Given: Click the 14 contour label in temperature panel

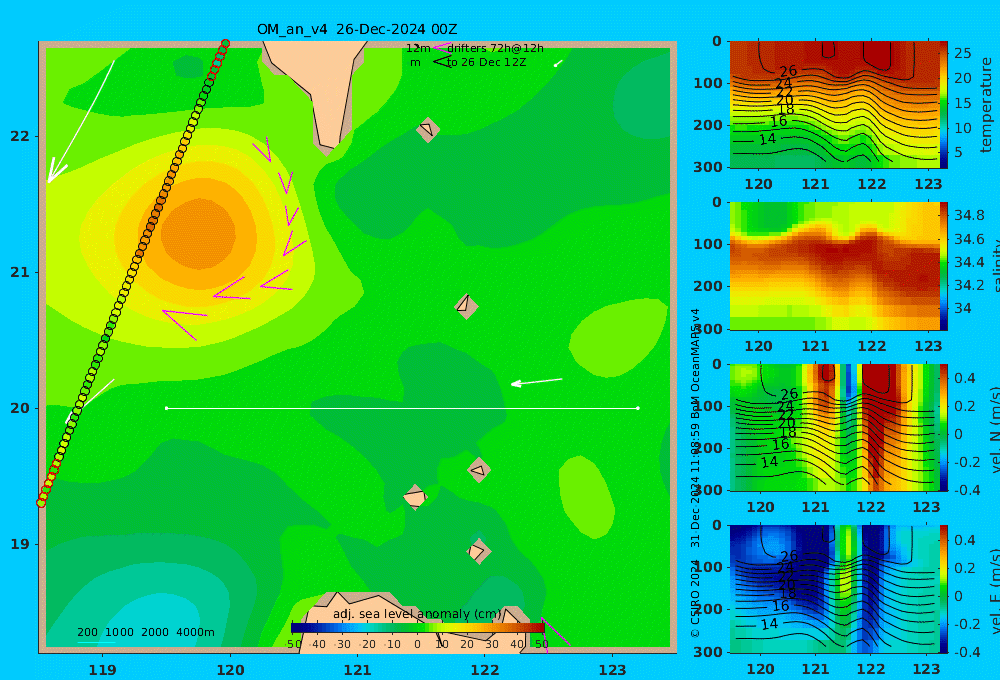Looking at the screenshot, I should click(767, 138).
